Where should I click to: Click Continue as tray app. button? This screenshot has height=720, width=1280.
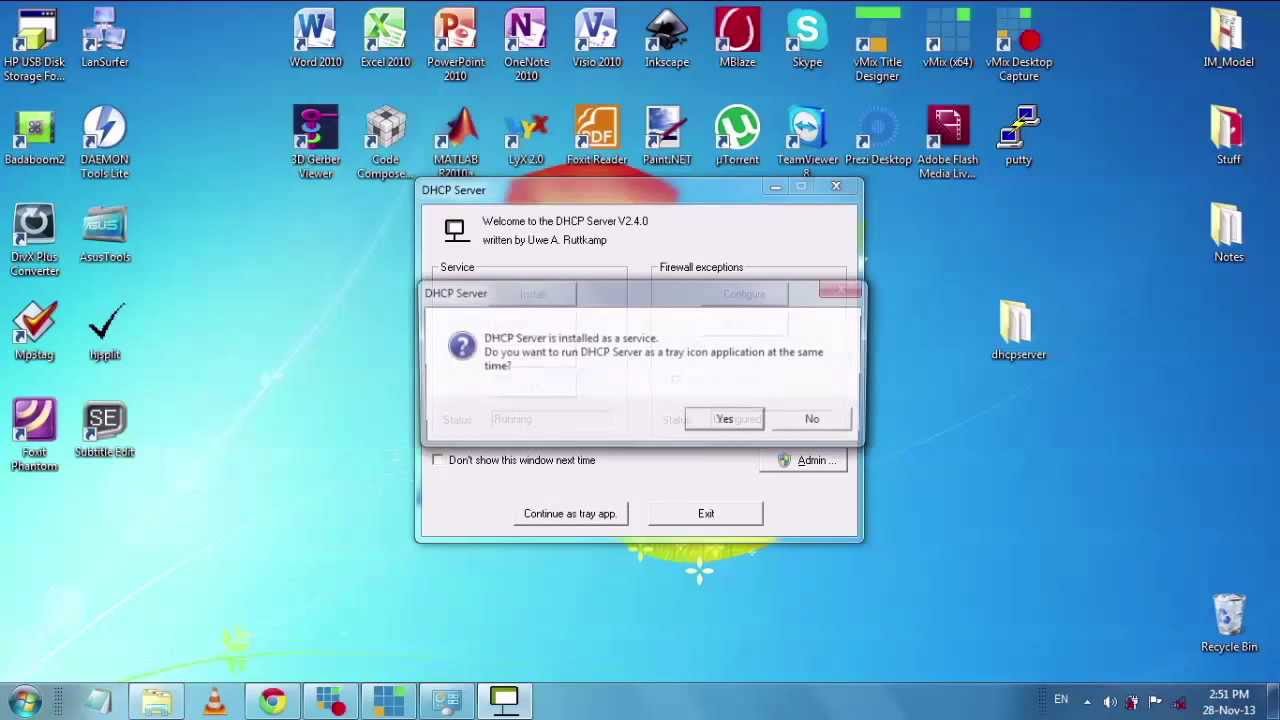pyautogui.click(x=570, y=514)
